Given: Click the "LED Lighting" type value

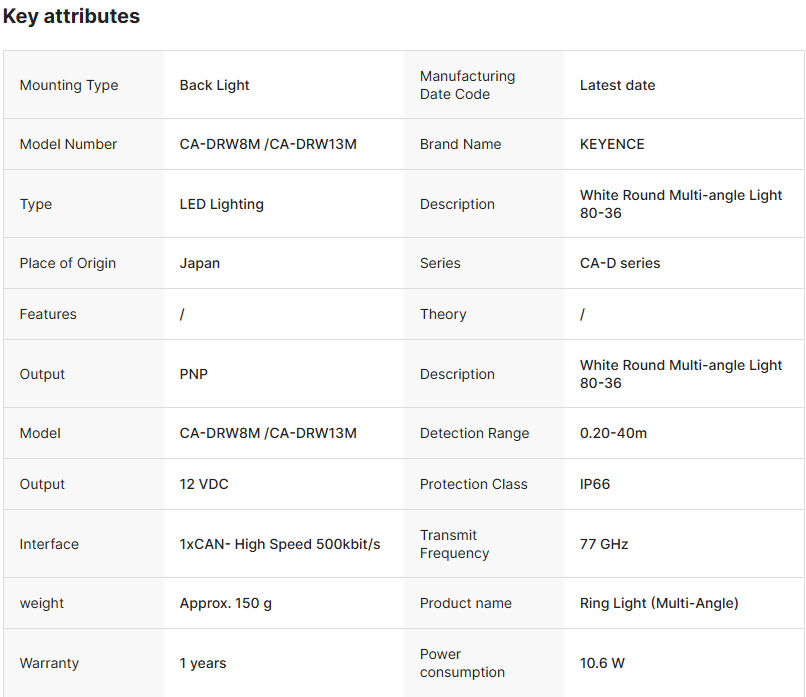Looking at the screenshot, I should click(222, 204).
